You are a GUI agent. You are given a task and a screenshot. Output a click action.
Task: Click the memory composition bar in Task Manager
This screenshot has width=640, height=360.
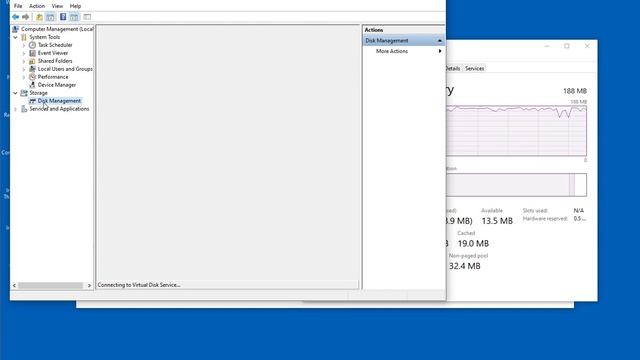click(516, 184)
